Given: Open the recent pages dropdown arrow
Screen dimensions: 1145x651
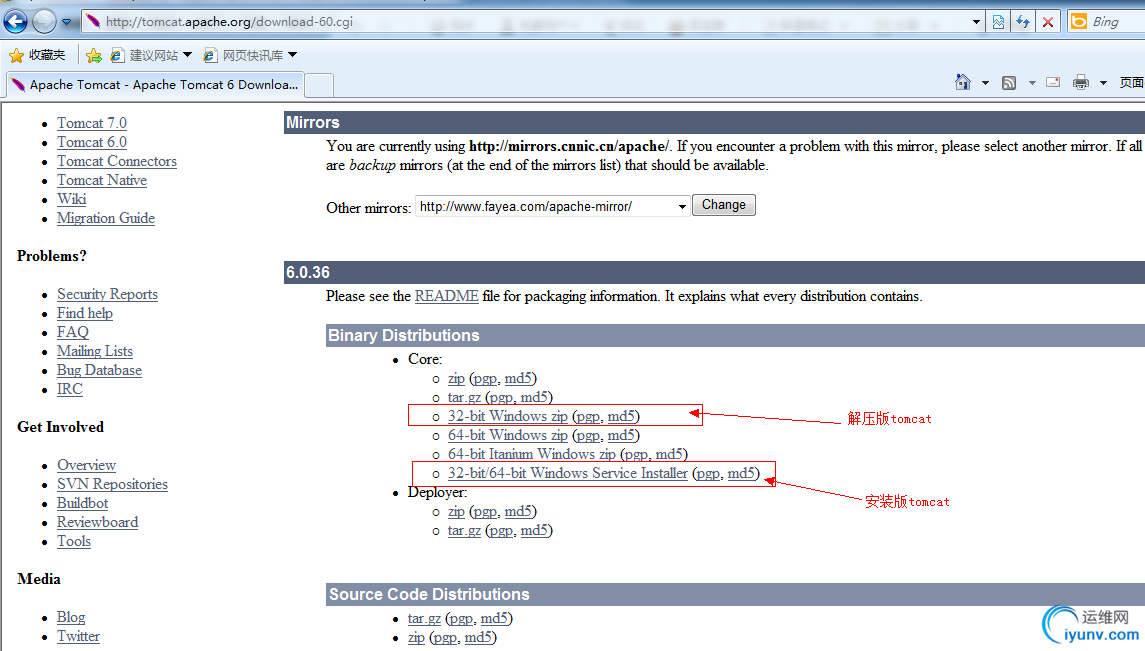Looking at the screenshot, I should pos(66,22).
